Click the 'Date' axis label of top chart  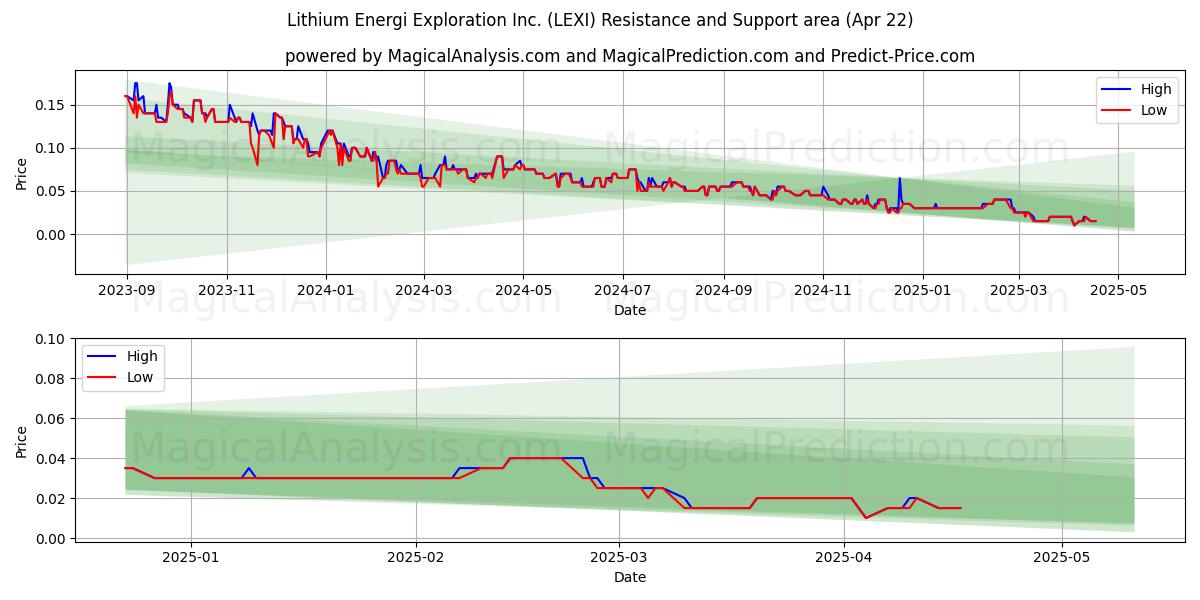pyautogui.click(x=630, y=310)
